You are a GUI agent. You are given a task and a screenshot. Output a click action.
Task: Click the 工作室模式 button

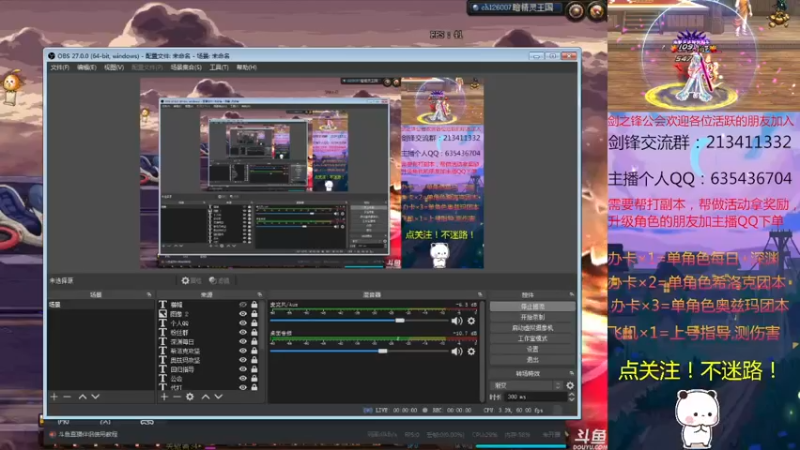point(532,339)
